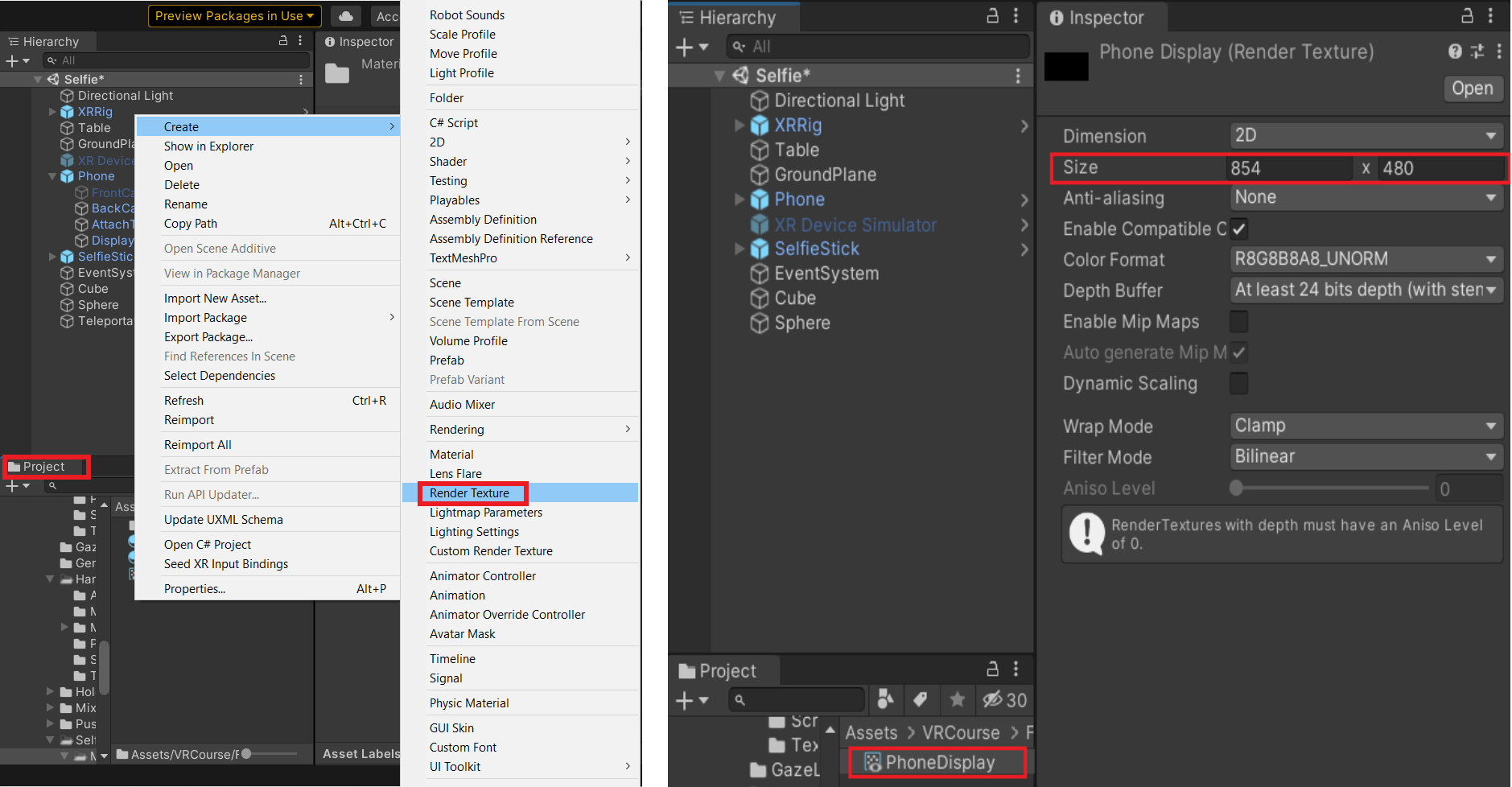Click the Preview Packages in Use button
1512x787 pixels.
click(x=234, y=16)
